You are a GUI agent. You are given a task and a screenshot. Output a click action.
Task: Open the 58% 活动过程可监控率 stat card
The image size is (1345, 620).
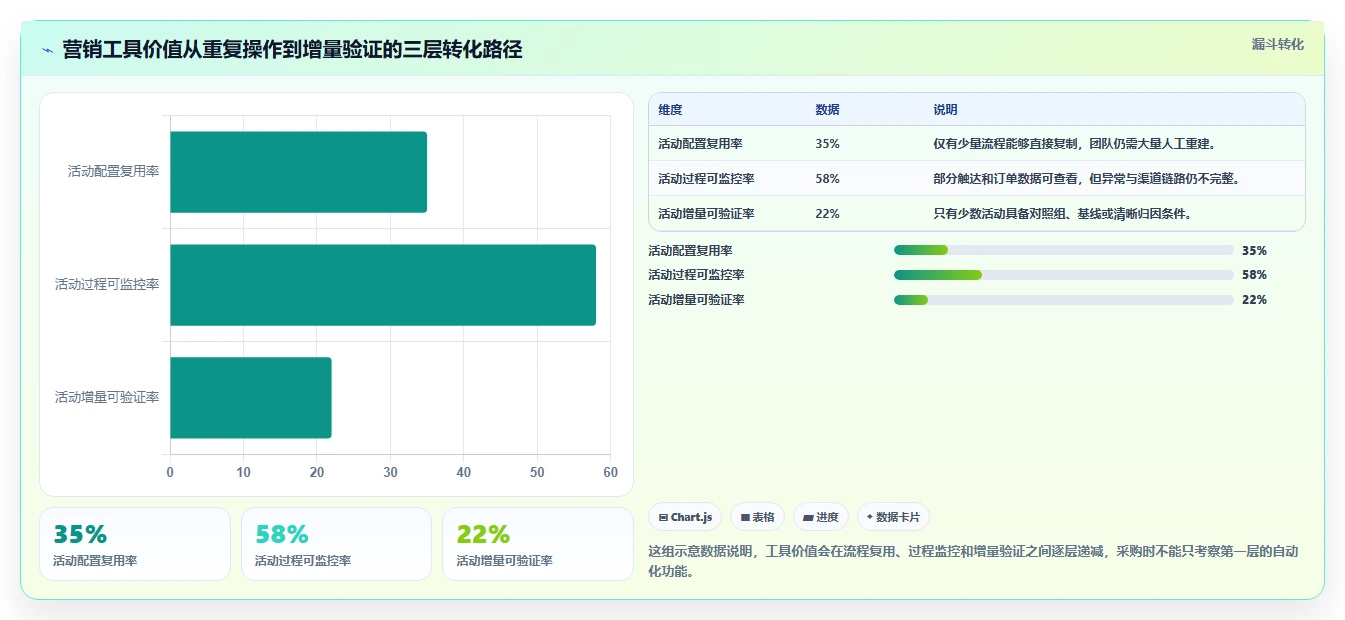(336, 544)
